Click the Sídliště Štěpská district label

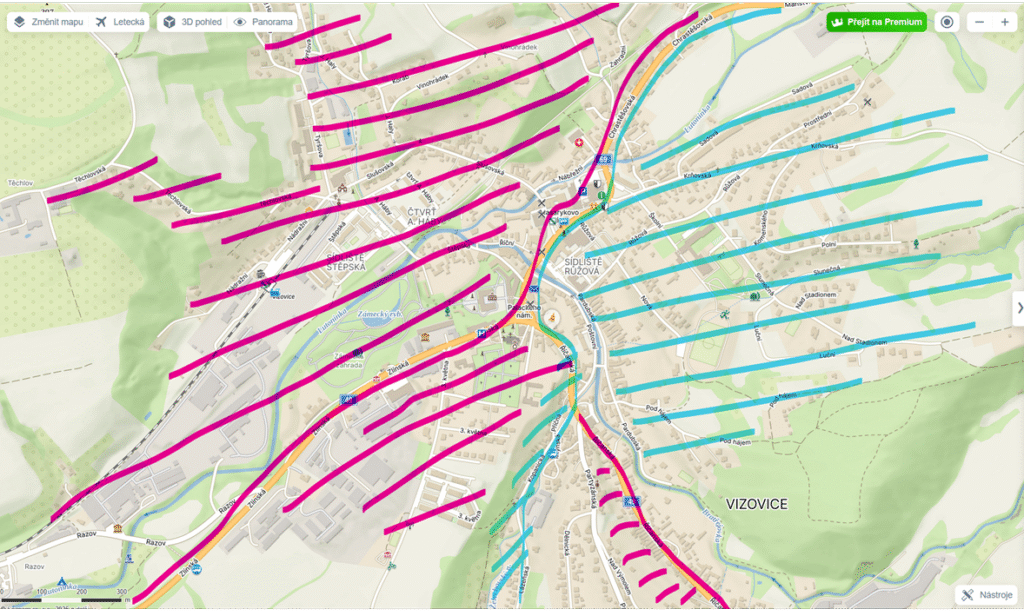click(346, 262)
